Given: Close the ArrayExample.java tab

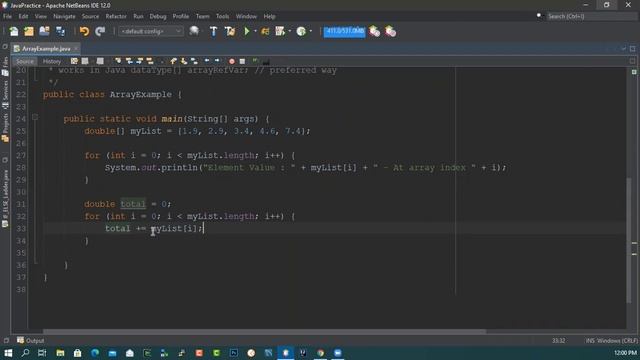Looking at the screenshot, I should pyautogui.click(x=76, y=49).
